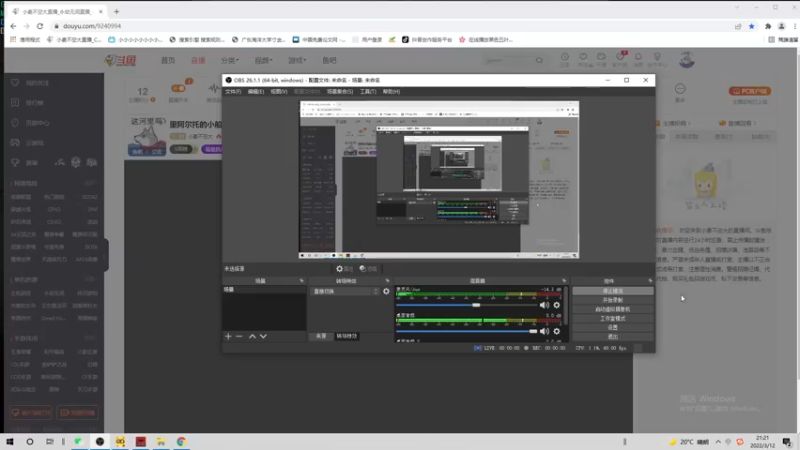Screen dimensions: 800x450
Task: Mute the desktop audio channel speaker
Action: point(544,331)
